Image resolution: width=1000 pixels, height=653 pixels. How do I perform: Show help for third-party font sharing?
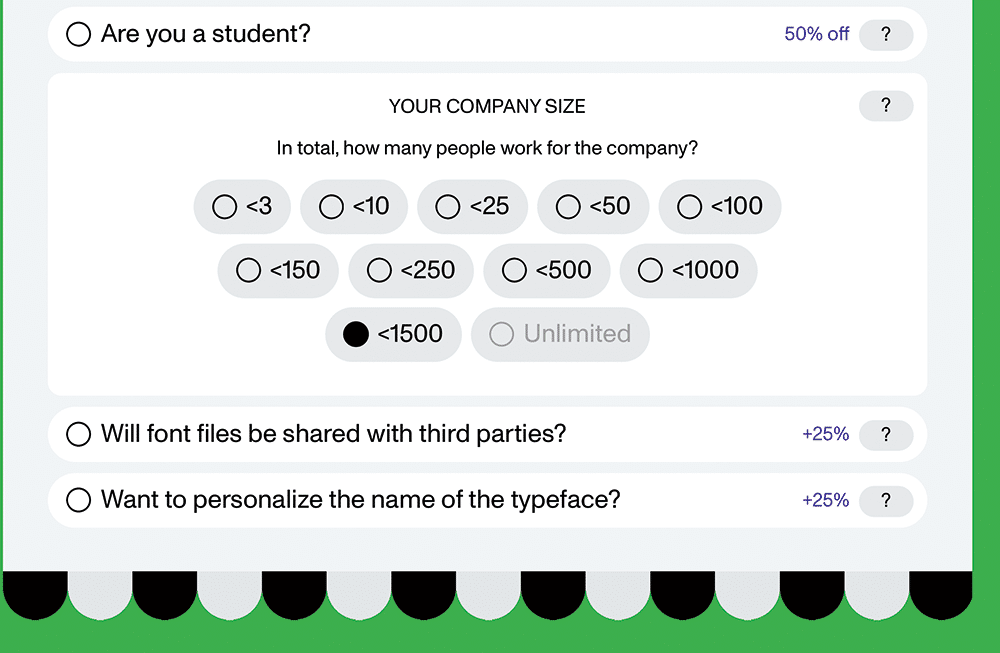pos(885,435)
